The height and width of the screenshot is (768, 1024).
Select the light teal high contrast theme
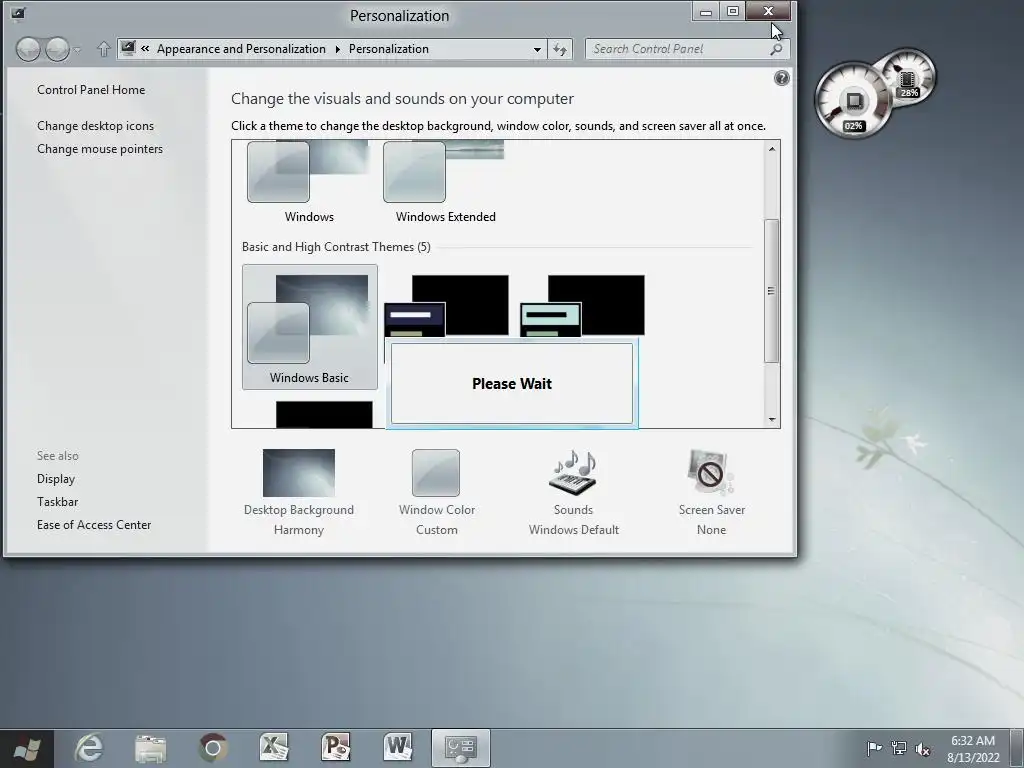click(583, 306)
